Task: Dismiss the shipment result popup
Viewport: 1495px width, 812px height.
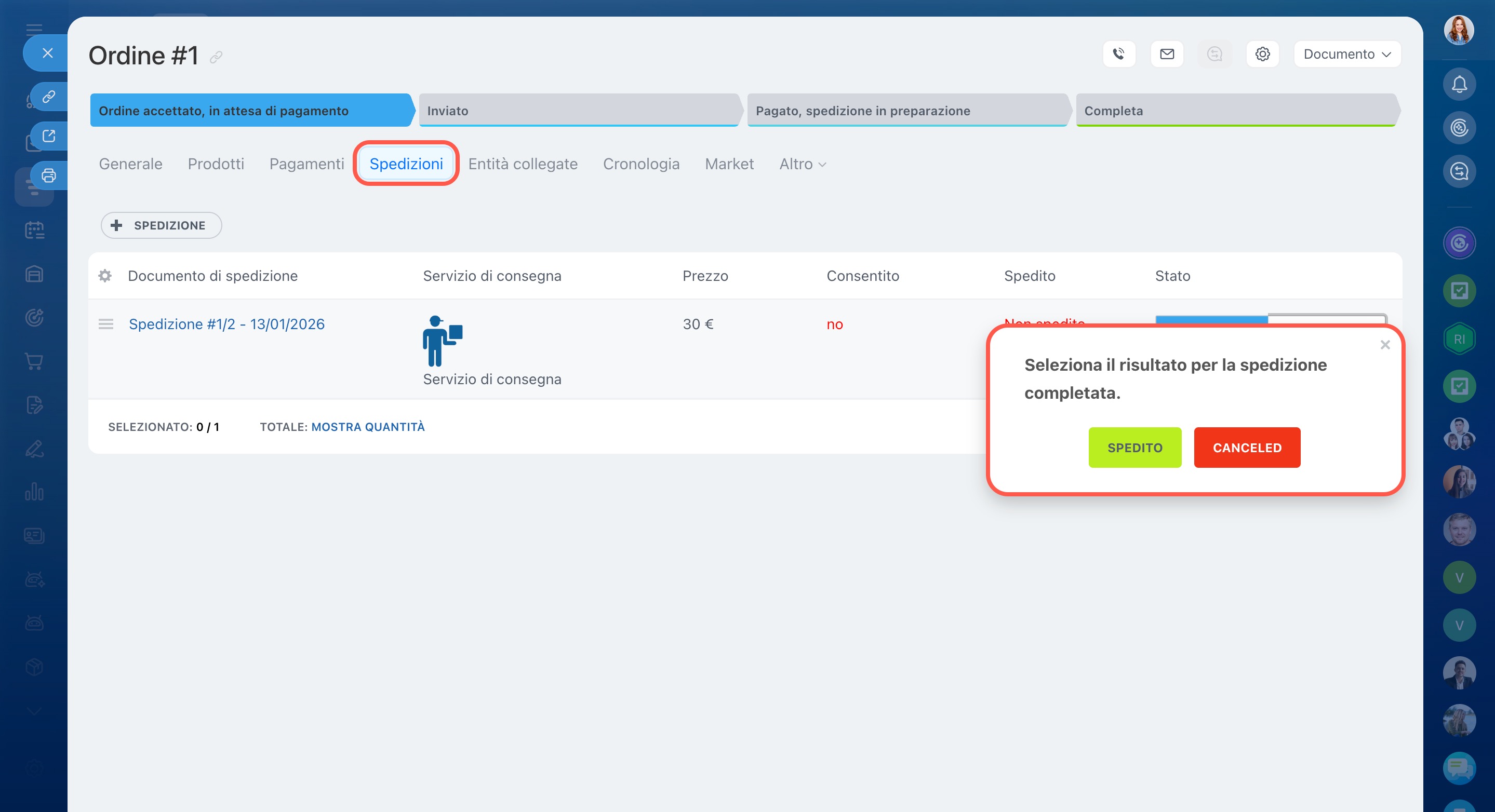Action: [1385, 345]
